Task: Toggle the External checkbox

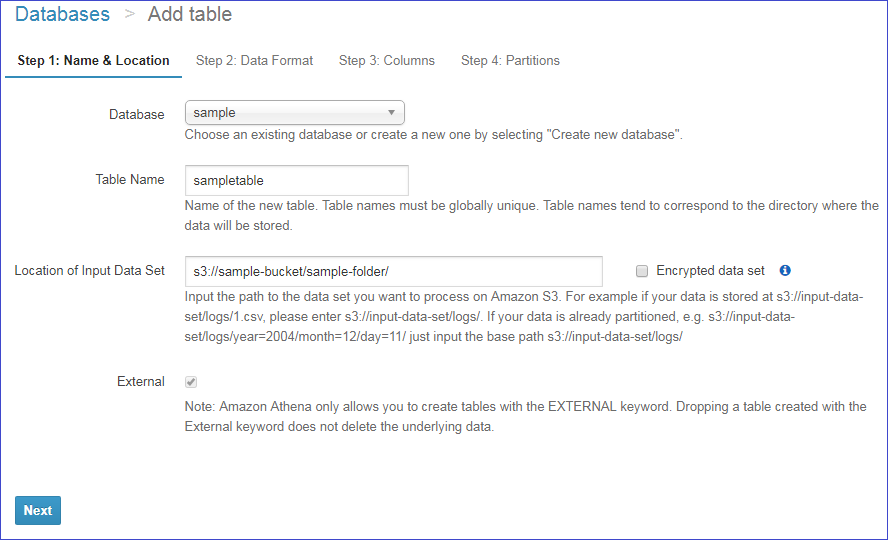Action: [x=191, y=382]
